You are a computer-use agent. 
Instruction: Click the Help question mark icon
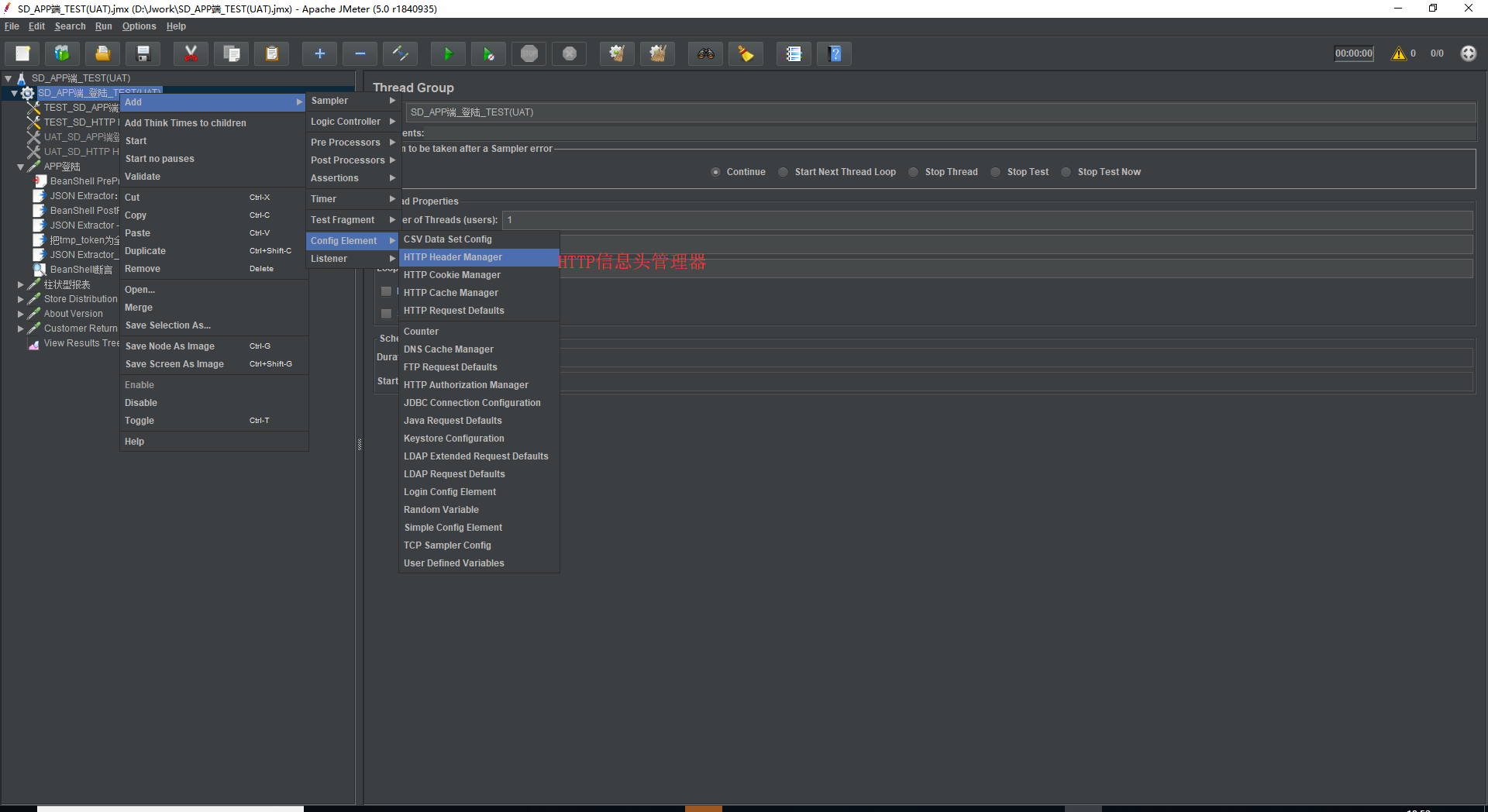pyautogui.click(x=834, y=53)
